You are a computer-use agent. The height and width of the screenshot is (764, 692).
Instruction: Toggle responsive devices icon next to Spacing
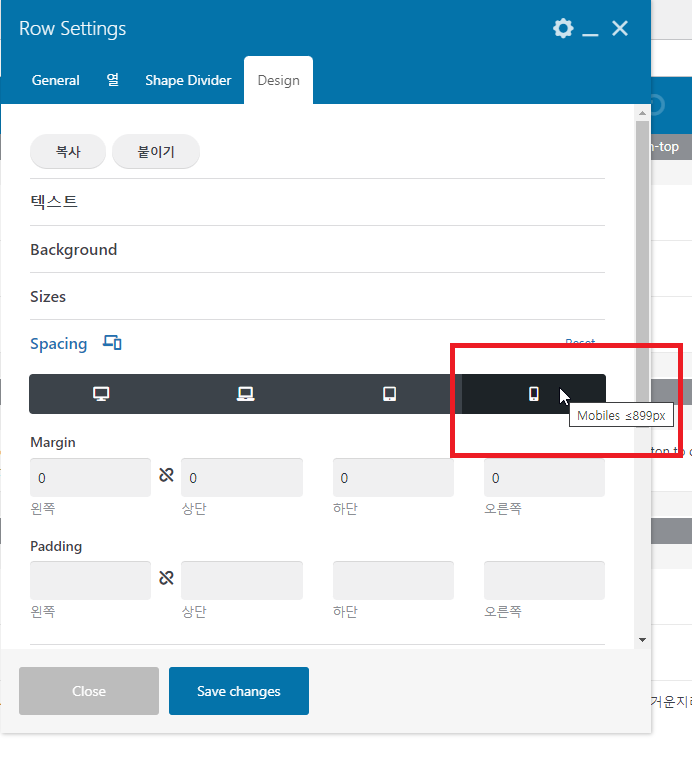(x=112, y=343)
